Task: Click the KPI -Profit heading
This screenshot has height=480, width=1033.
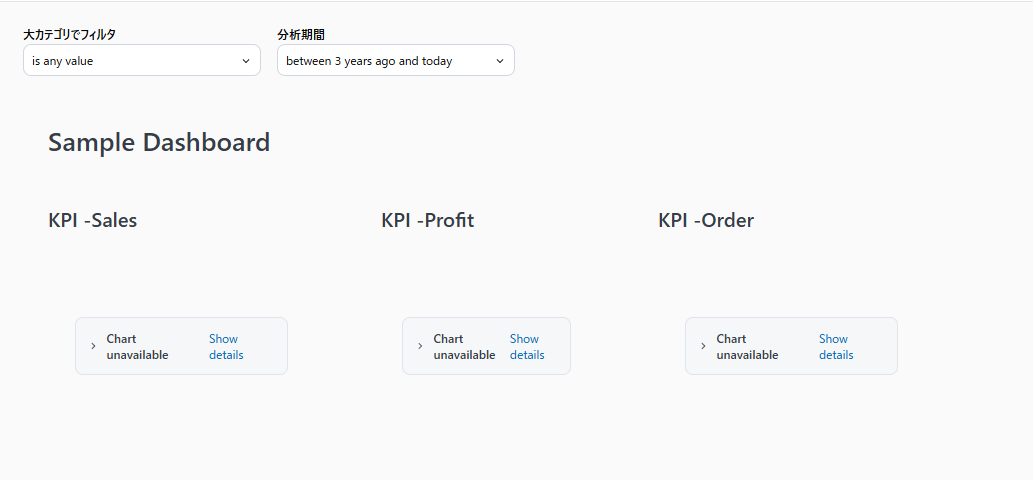Action: point(427,220)
